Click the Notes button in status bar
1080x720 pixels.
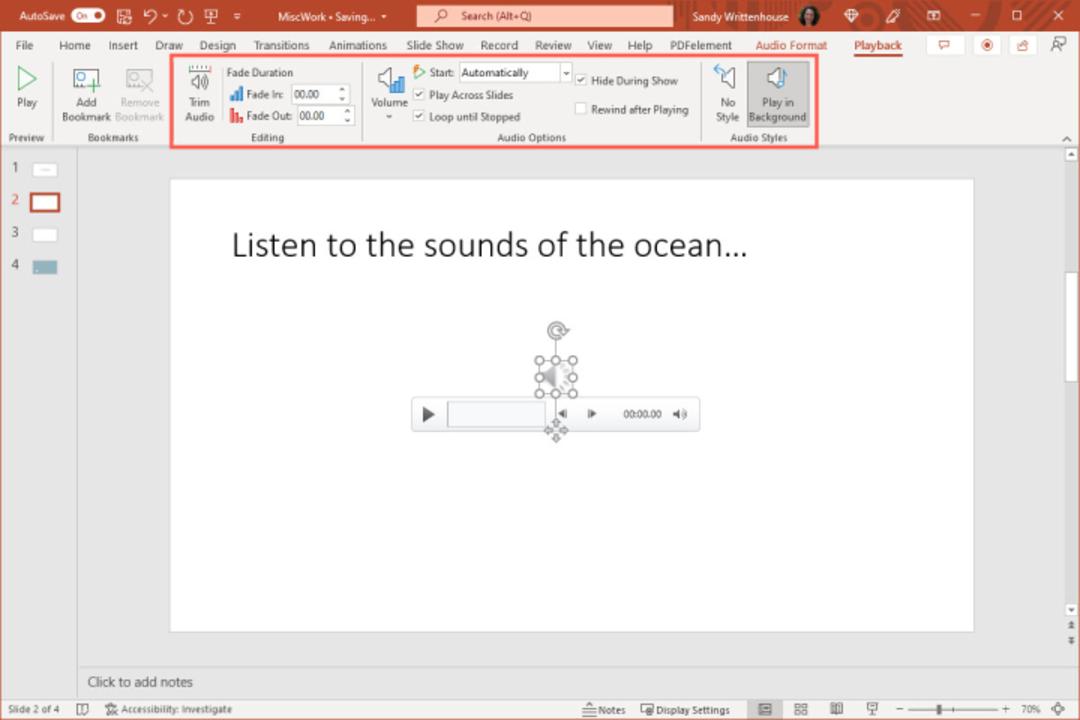point(604,709)
